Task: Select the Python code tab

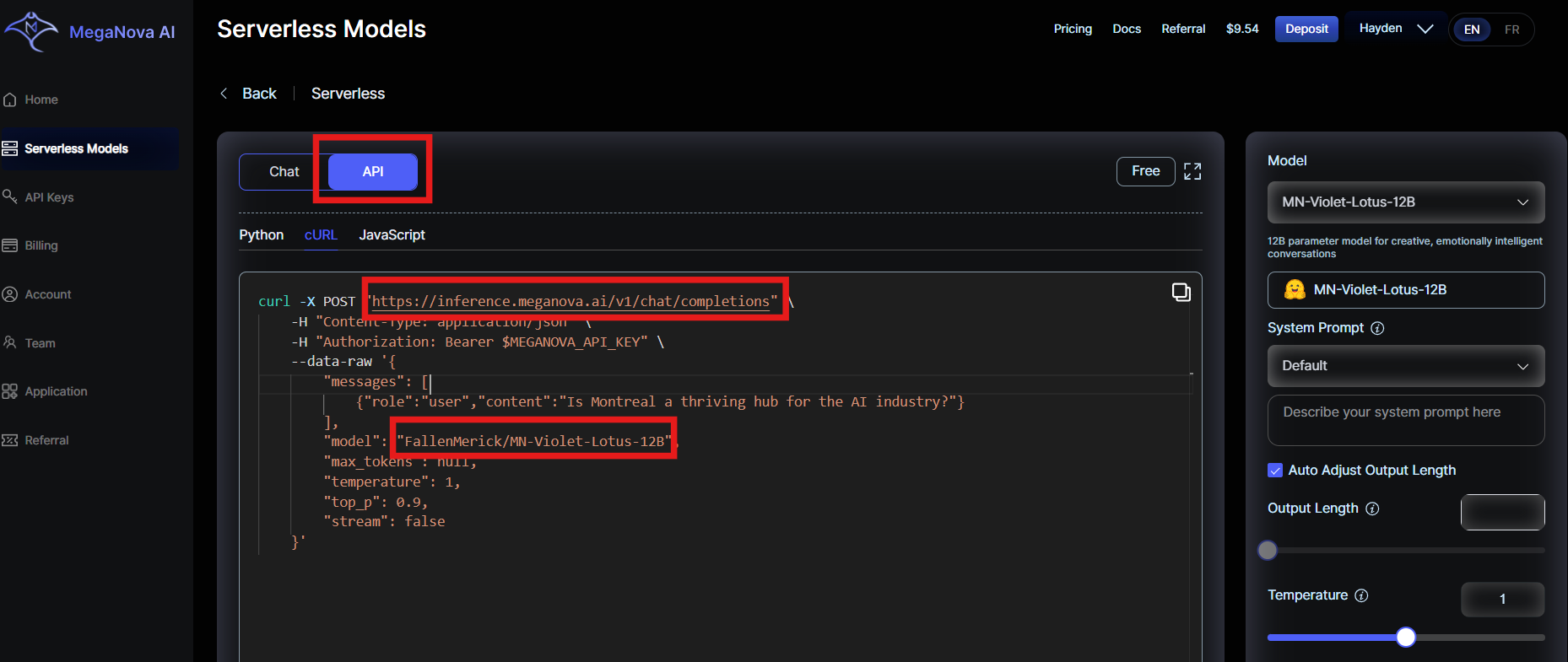Action: (x=261, y=235)
